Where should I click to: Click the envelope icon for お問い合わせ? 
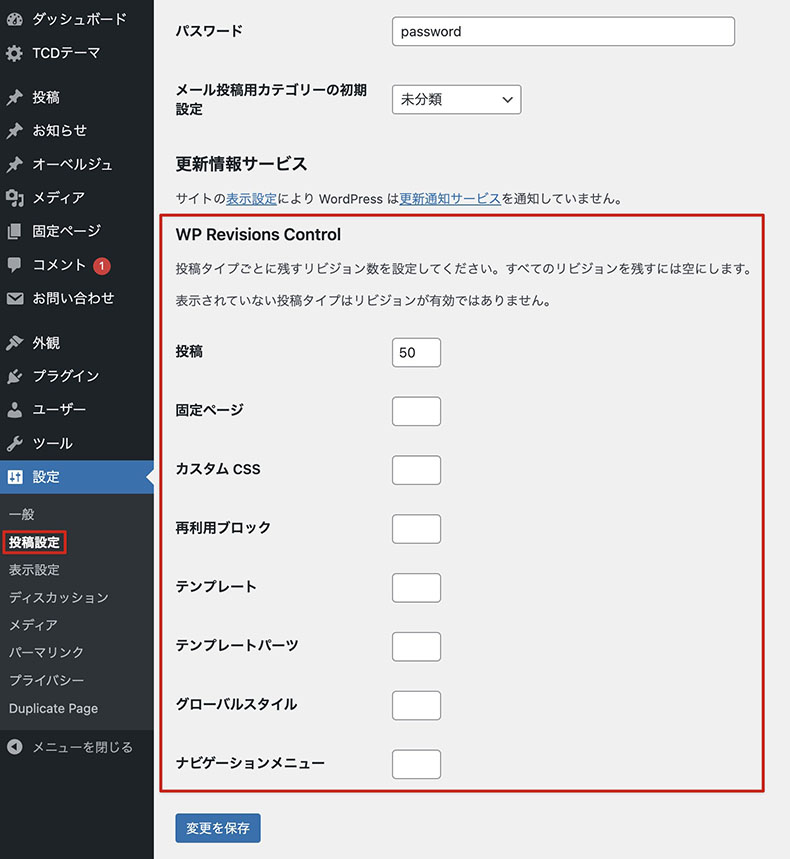15,299
